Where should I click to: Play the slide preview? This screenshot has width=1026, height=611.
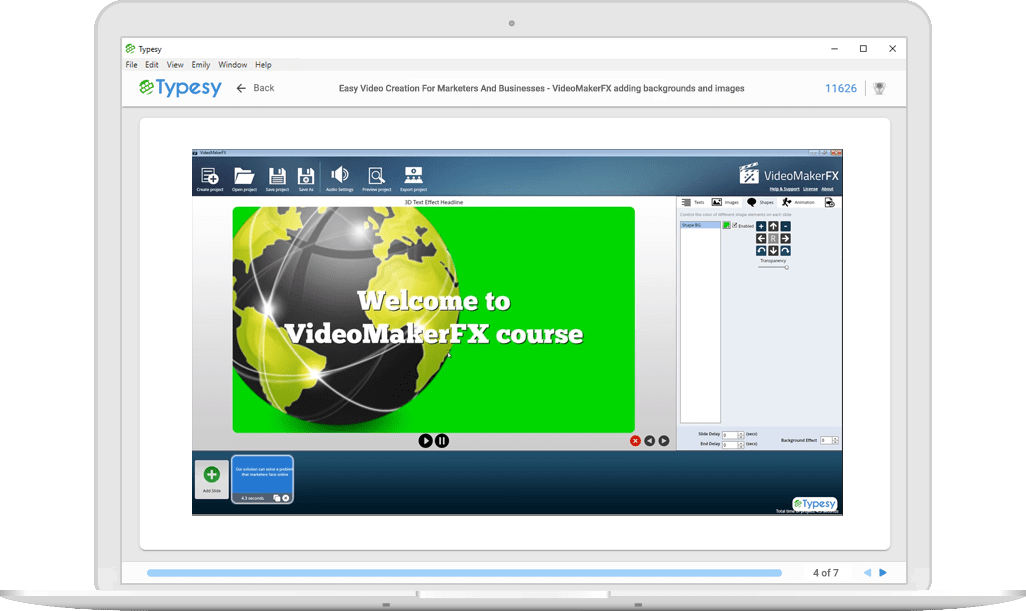pyautogui.click(x=425, y=441)
